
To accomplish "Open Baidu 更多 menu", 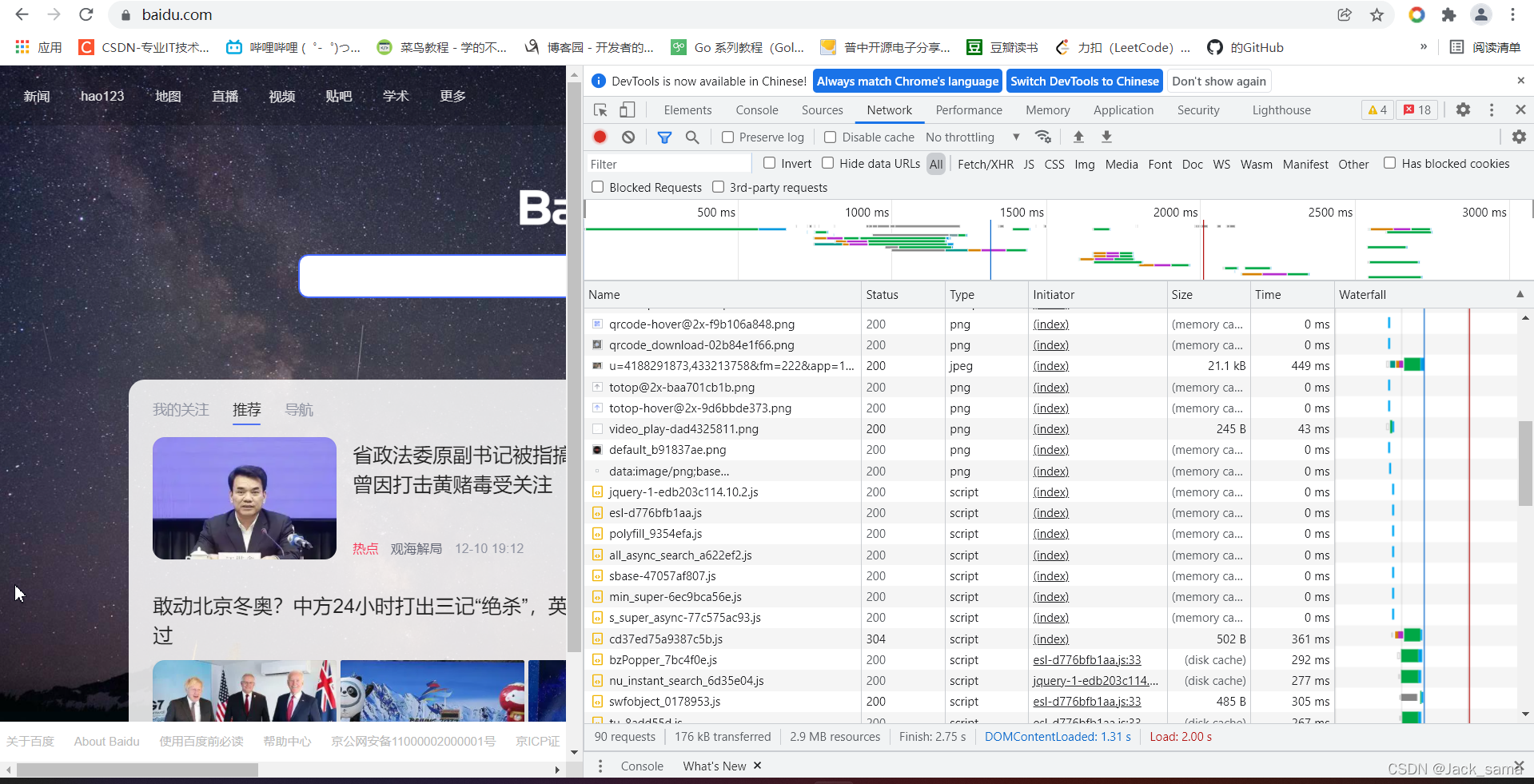I will 452,96.
